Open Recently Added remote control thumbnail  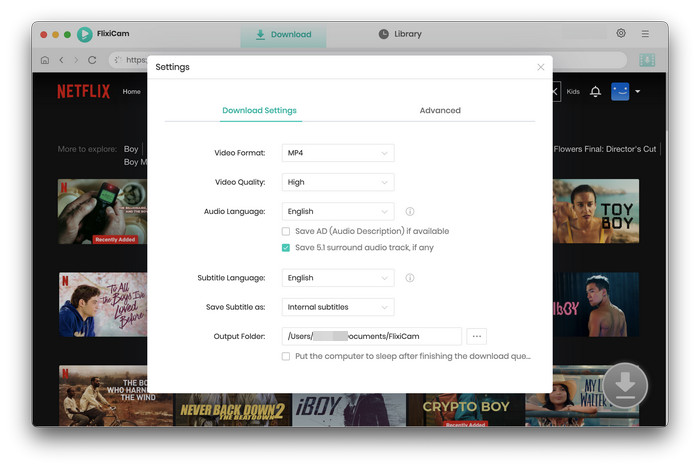click(x=102, y=212)
